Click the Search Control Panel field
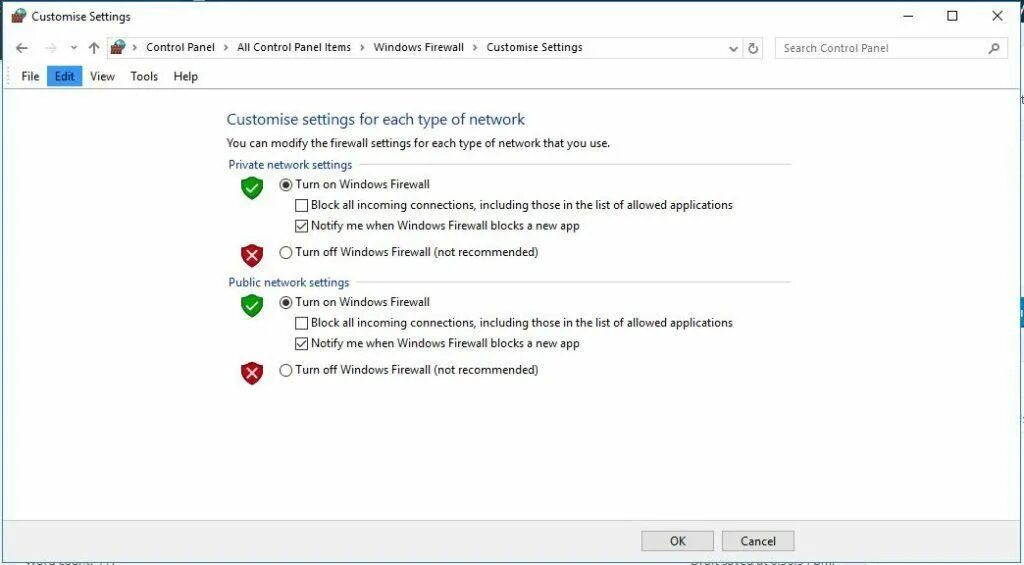Viewport: 1024px width, 565px height. point(880,48)
